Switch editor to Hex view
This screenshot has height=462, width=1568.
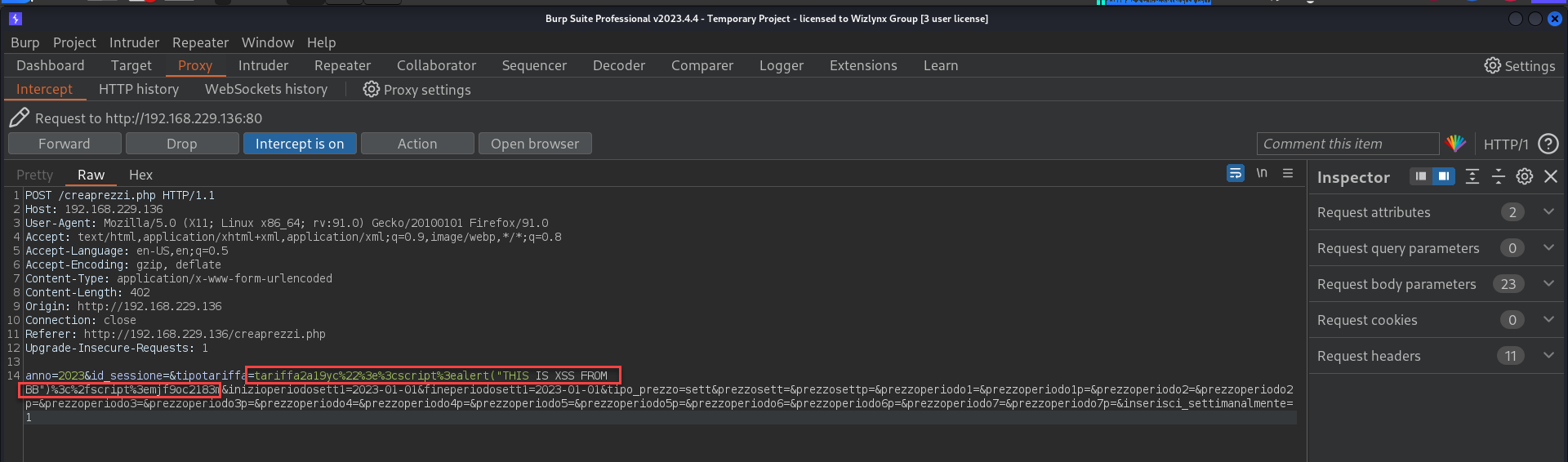pos(140,175)
